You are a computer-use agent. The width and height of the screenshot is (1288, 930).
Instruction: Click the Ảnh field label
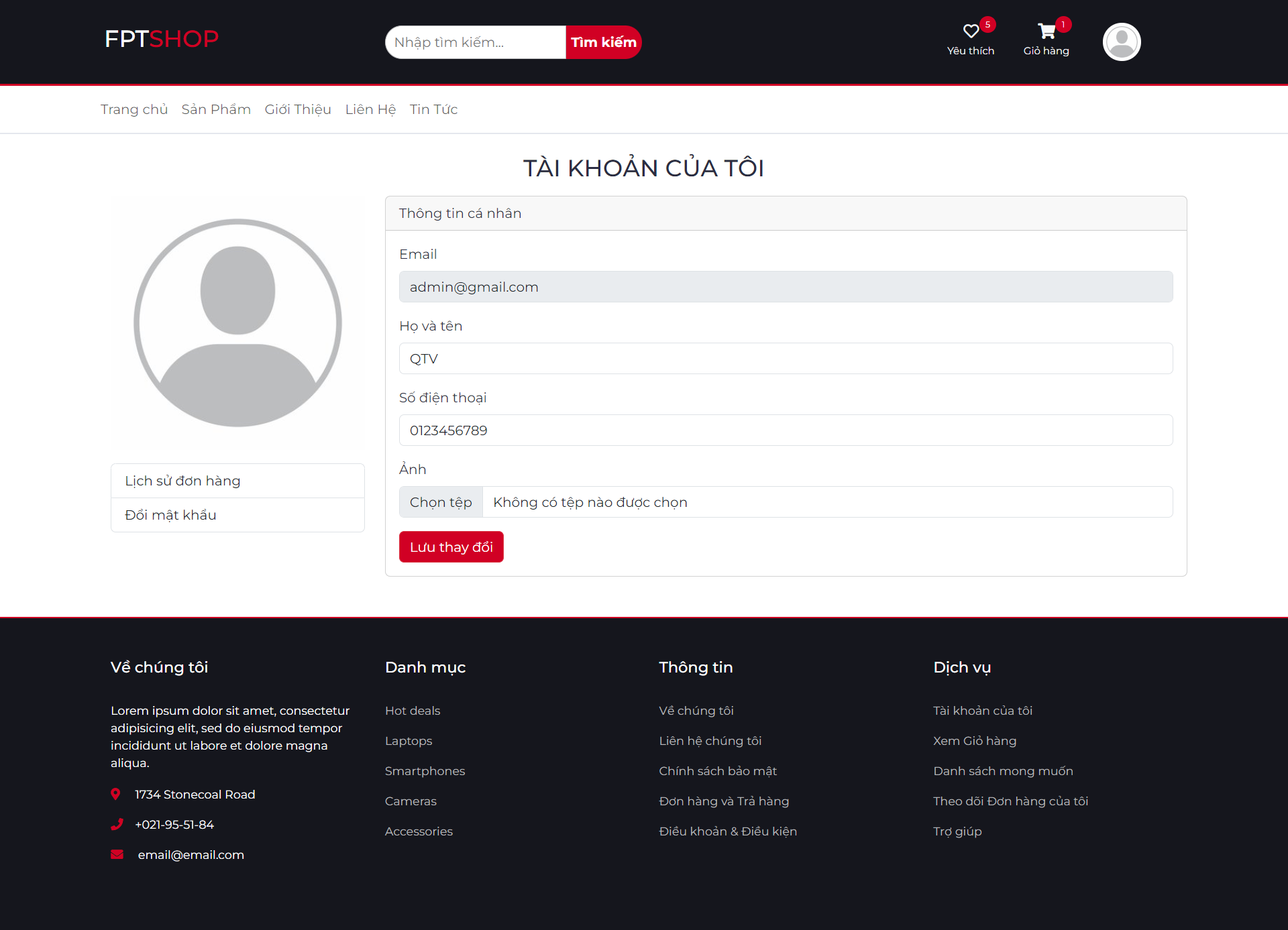point(413,469)
